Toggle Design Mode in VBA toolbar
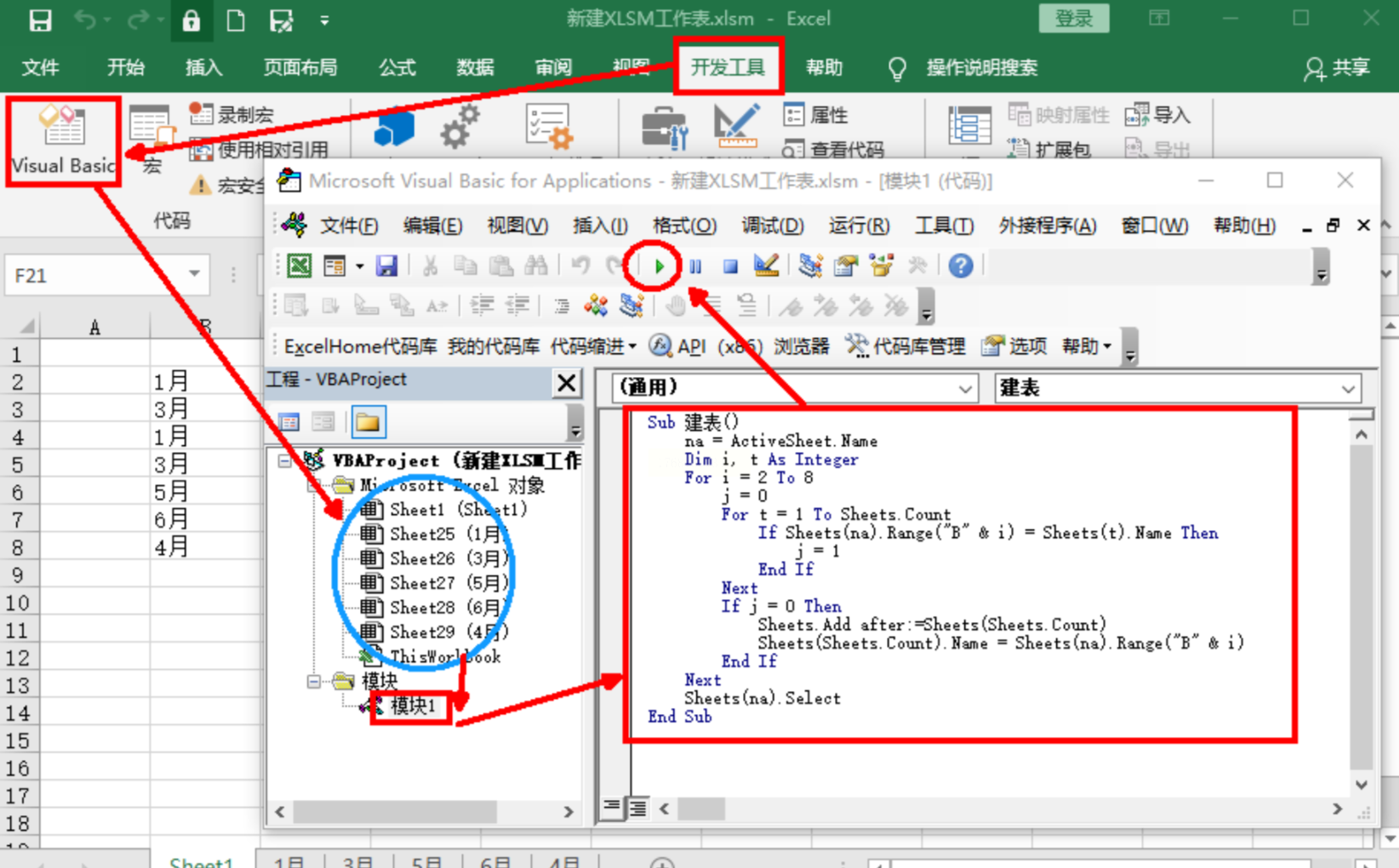Screen dimensions: 1399x868 766,266
